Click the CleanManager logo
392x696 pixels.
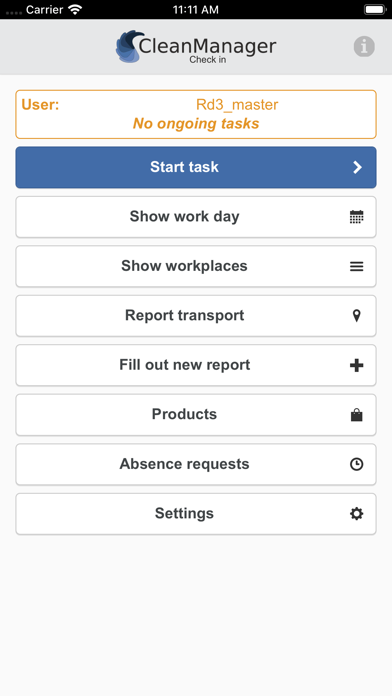pyautogui.click(x=196, y=47)
